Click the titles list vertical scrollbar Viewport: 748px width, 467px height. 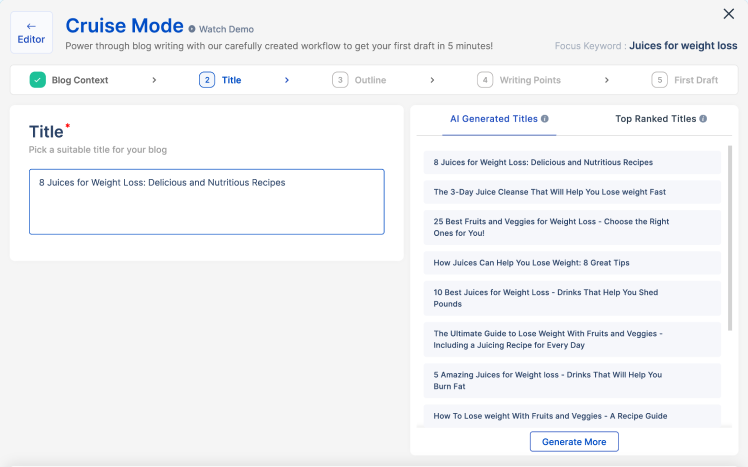(729, 238)
